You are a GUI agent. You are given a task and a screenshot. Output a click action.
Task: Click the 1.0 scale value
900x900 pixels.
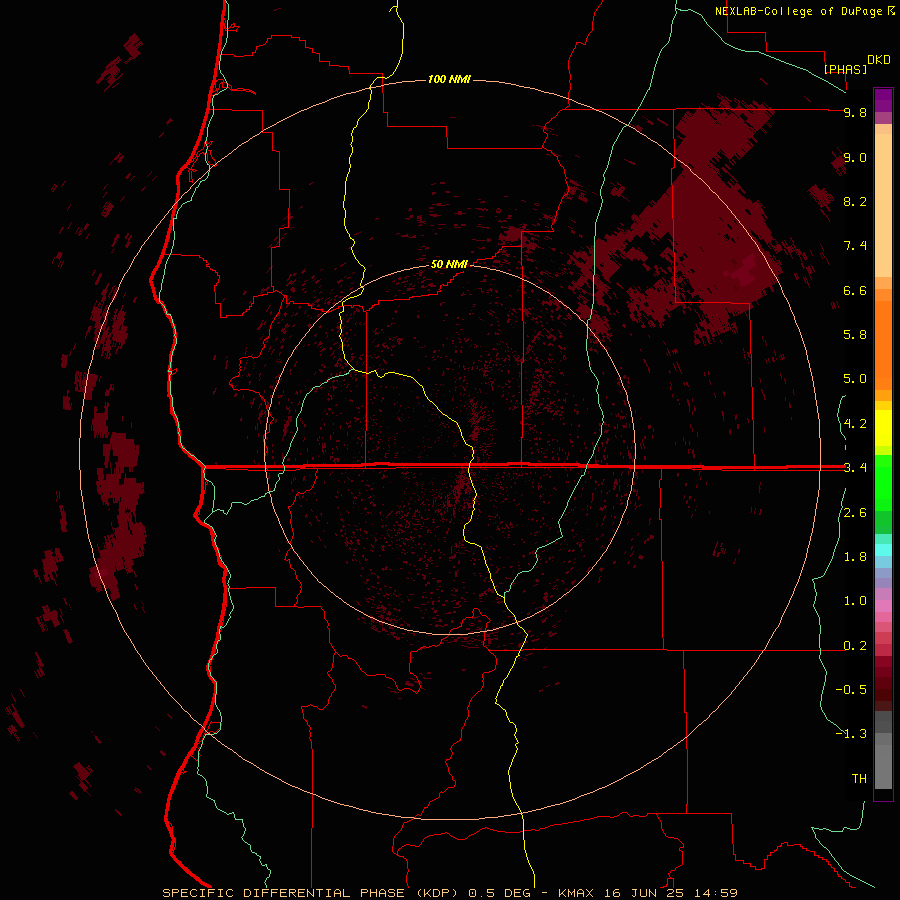[x=855, y=601]
